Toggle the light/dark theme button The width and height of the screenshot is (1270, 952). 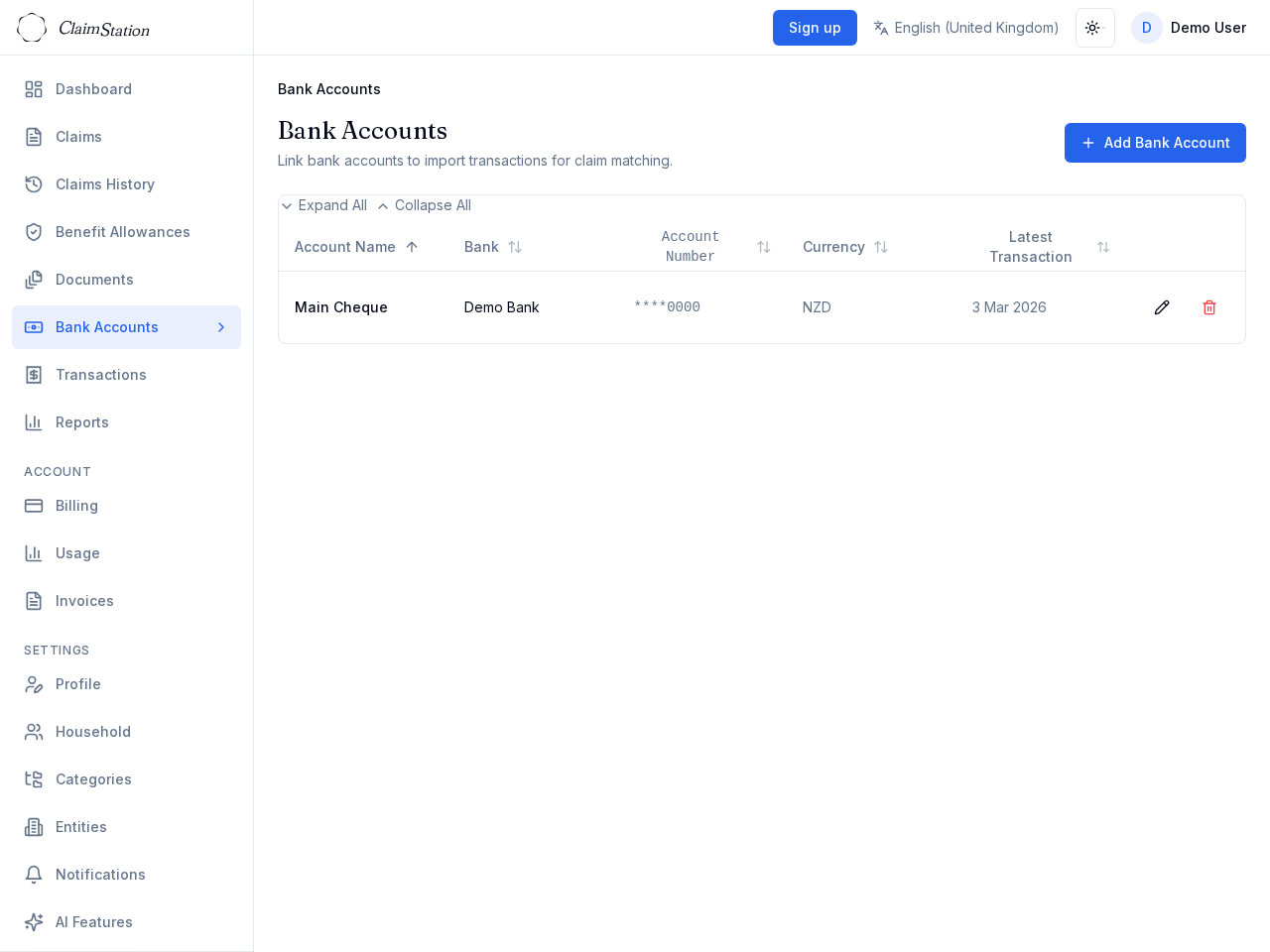pos(1094,28)
